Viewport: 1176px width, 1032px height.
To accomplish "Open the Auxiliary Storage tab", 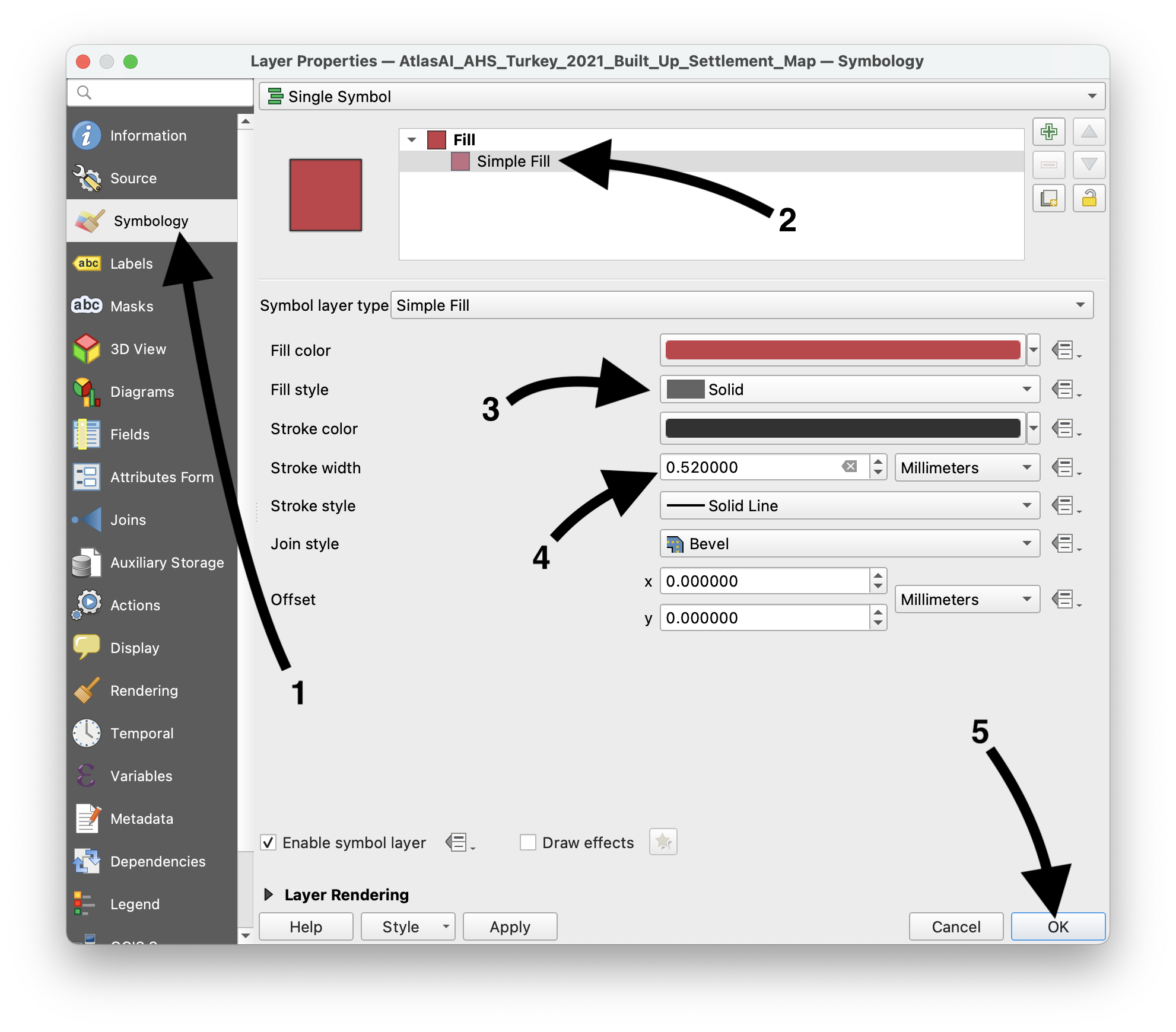I will point(152,562).
